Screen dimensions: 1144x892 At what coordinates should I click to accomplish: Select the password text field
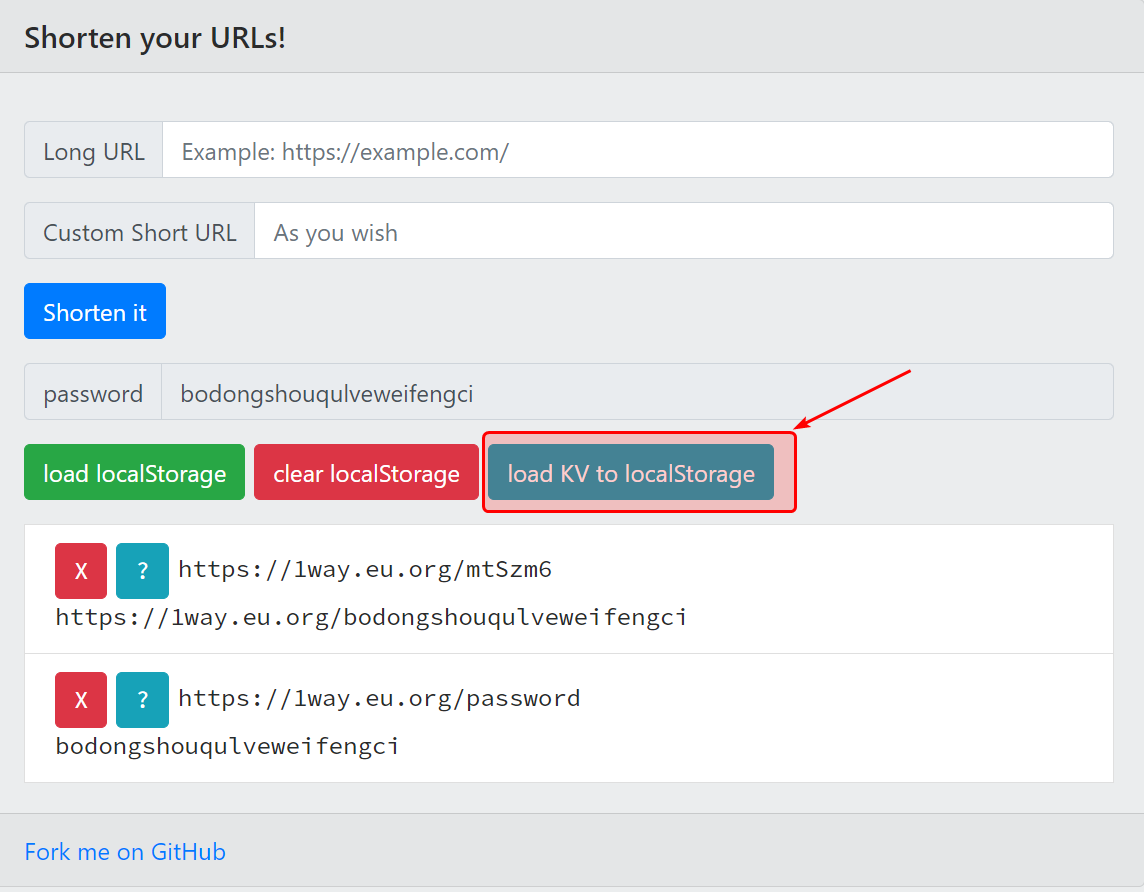pyautogui.click(x=637, y=393)
